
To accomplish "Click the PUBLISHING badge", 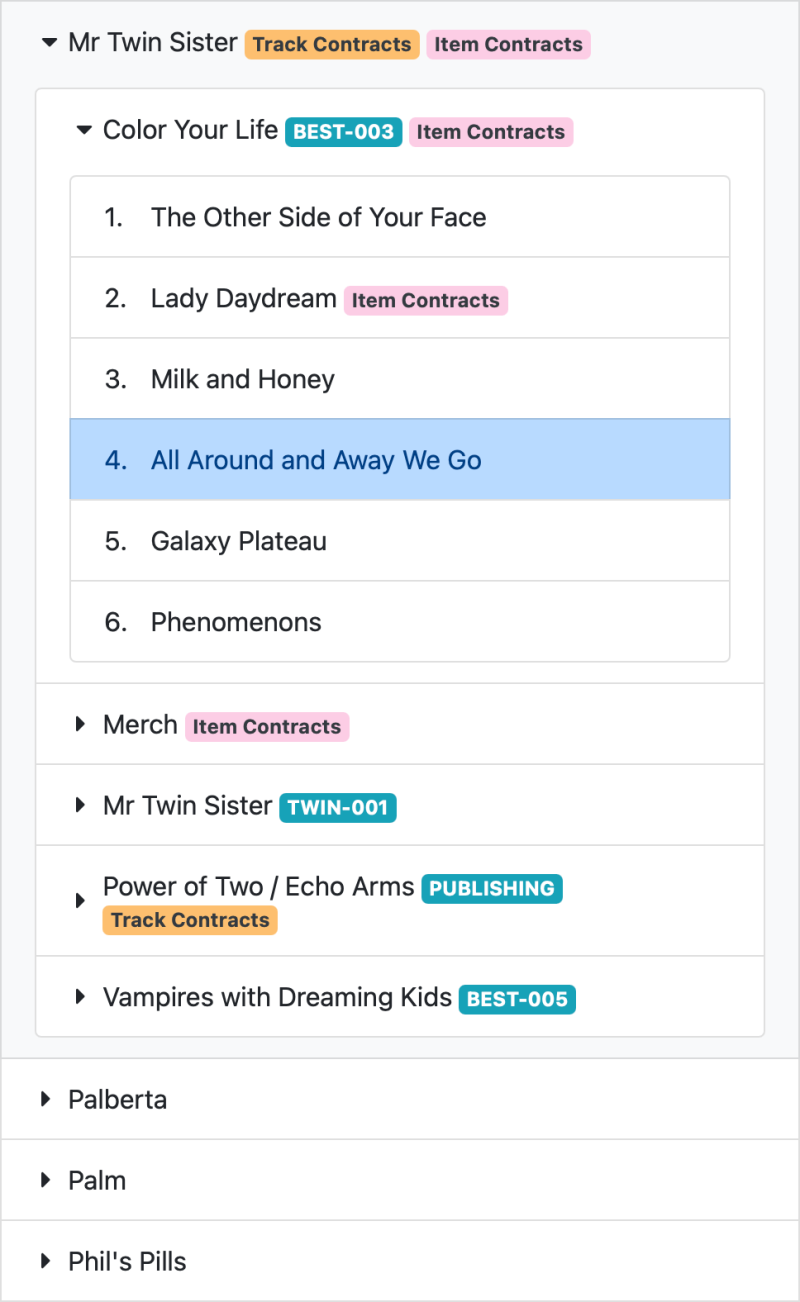I will (x=491, y=888).
